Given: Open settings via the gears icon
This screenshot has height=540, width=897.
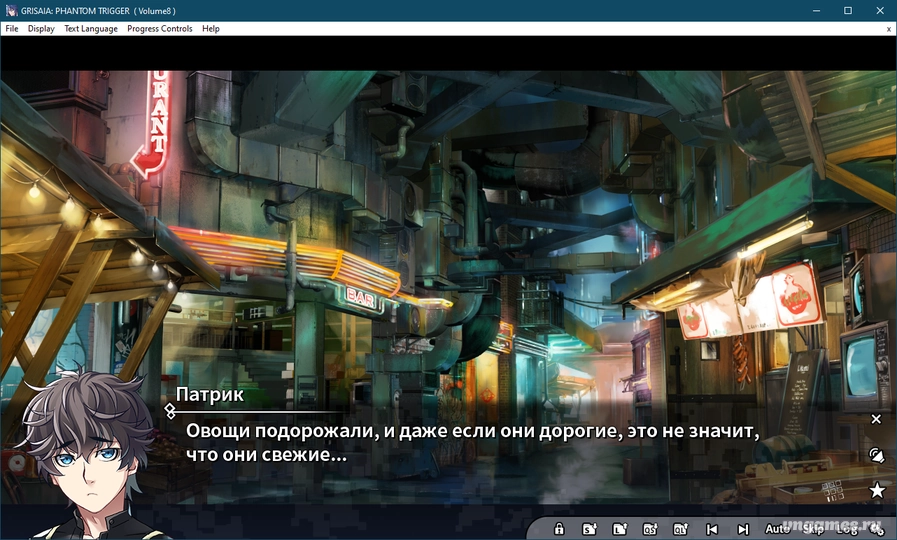Looking at the screenshot, I should 876,529.
